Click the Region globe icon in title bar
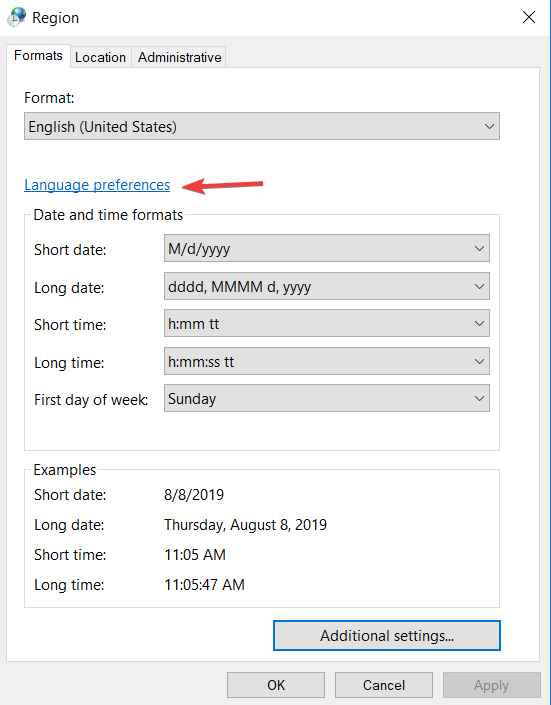The image size is (551, 705). (x=17, y=17)
